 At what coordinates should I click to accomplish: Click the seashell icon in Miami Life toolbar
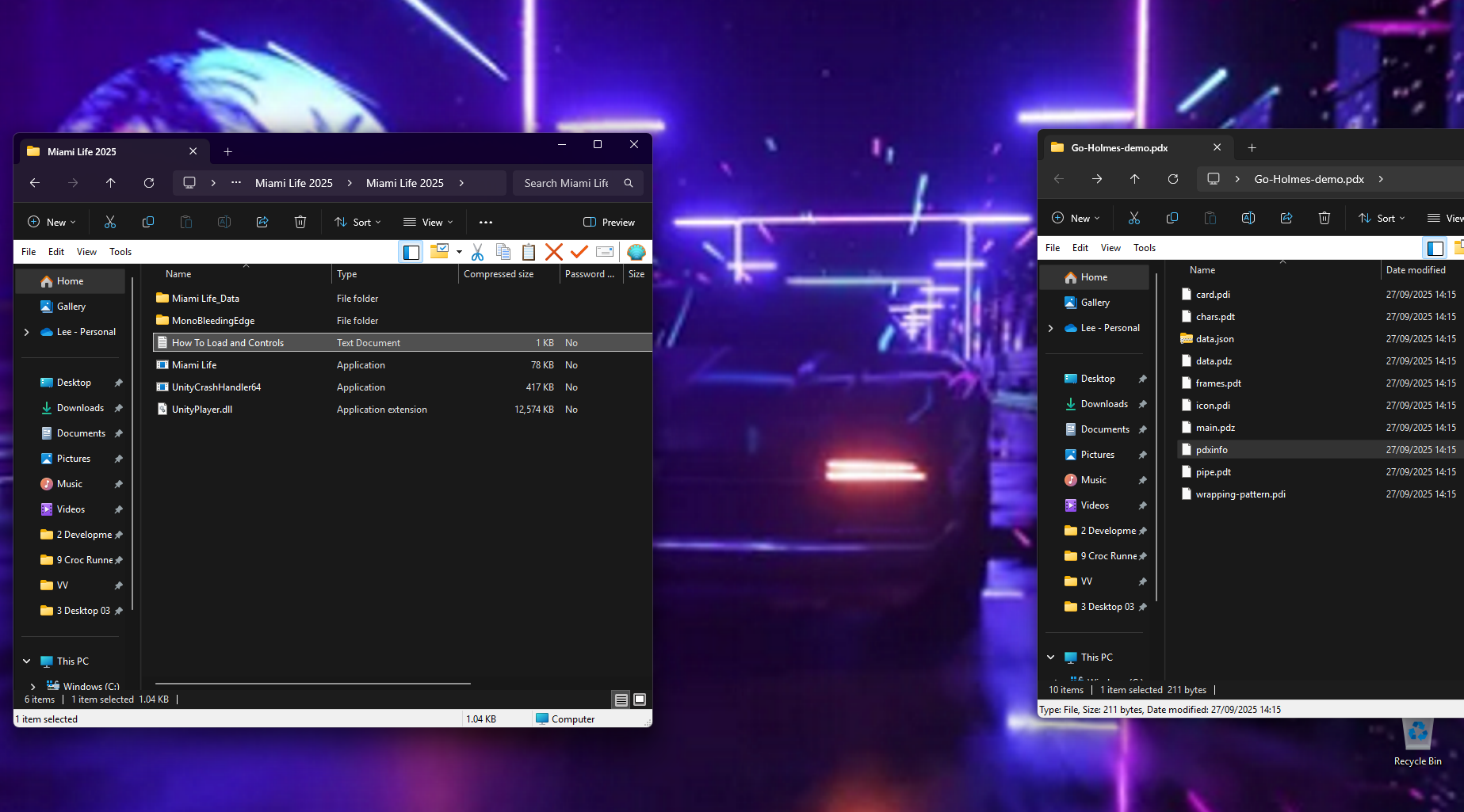pyautogui.click(x=636, y=252)
